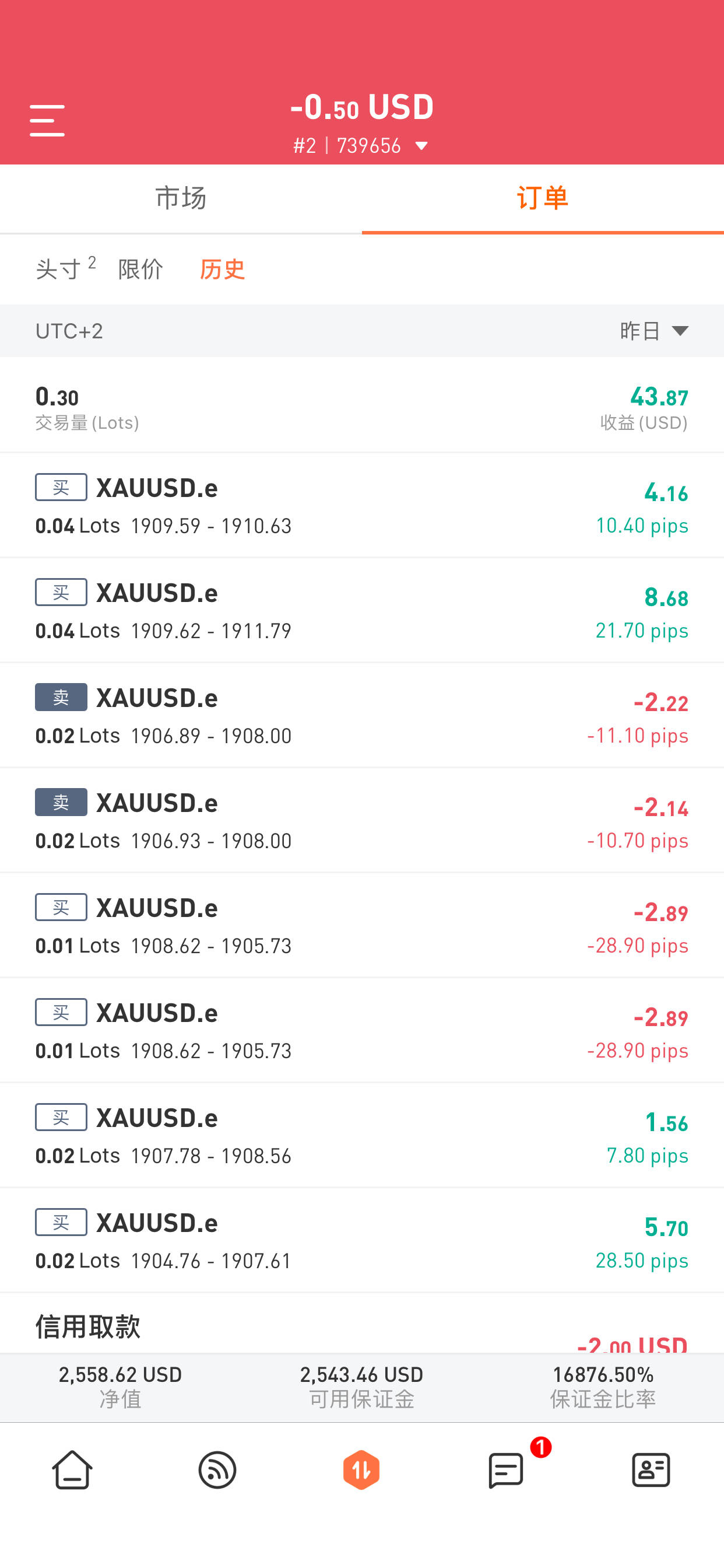Tap the -0.50 USD balance header
The image size is (724, 1568).
361,108
